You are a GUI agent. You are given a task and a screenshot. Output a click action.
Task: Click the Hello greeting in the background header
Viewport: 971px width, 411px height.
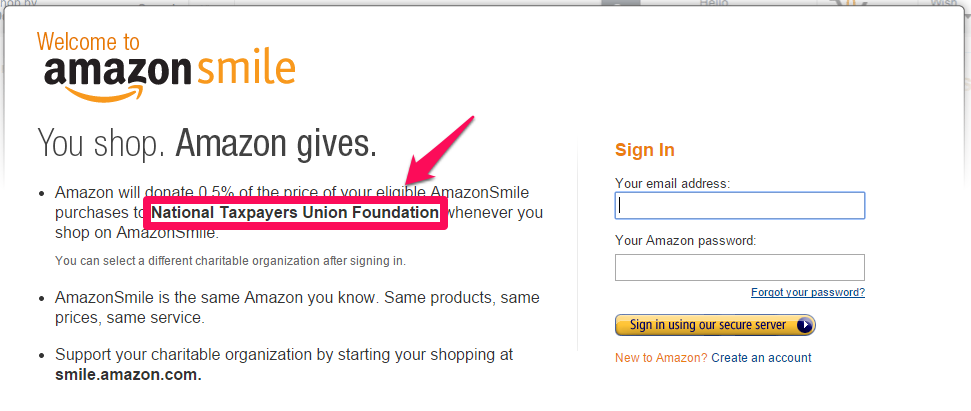[x=712, y=2]
